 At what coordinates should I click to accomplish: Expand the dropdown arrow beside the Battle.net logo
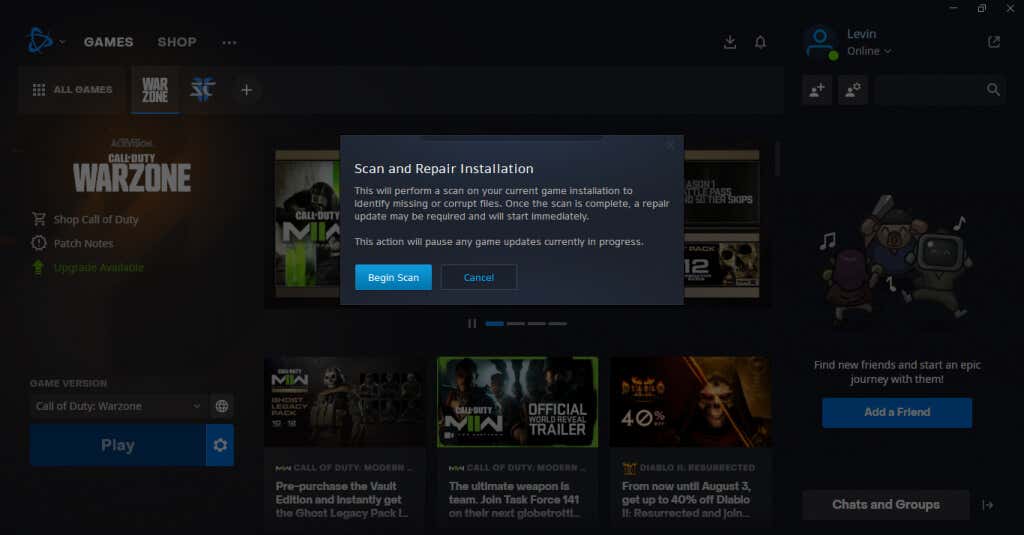coord(63,42)
